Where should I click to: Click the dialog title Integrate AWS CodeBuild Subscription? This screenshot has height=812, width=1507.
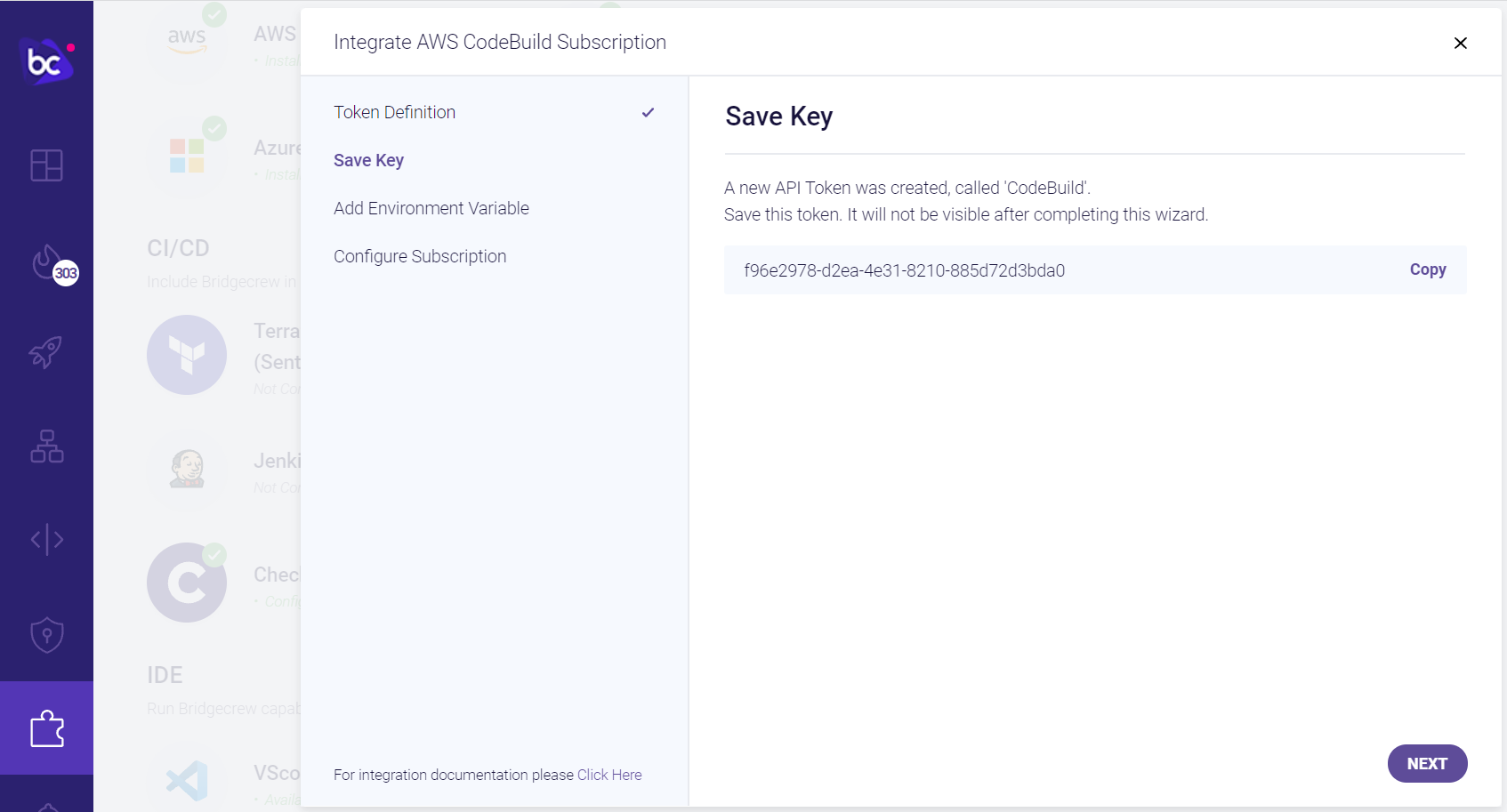coord(500,42)
